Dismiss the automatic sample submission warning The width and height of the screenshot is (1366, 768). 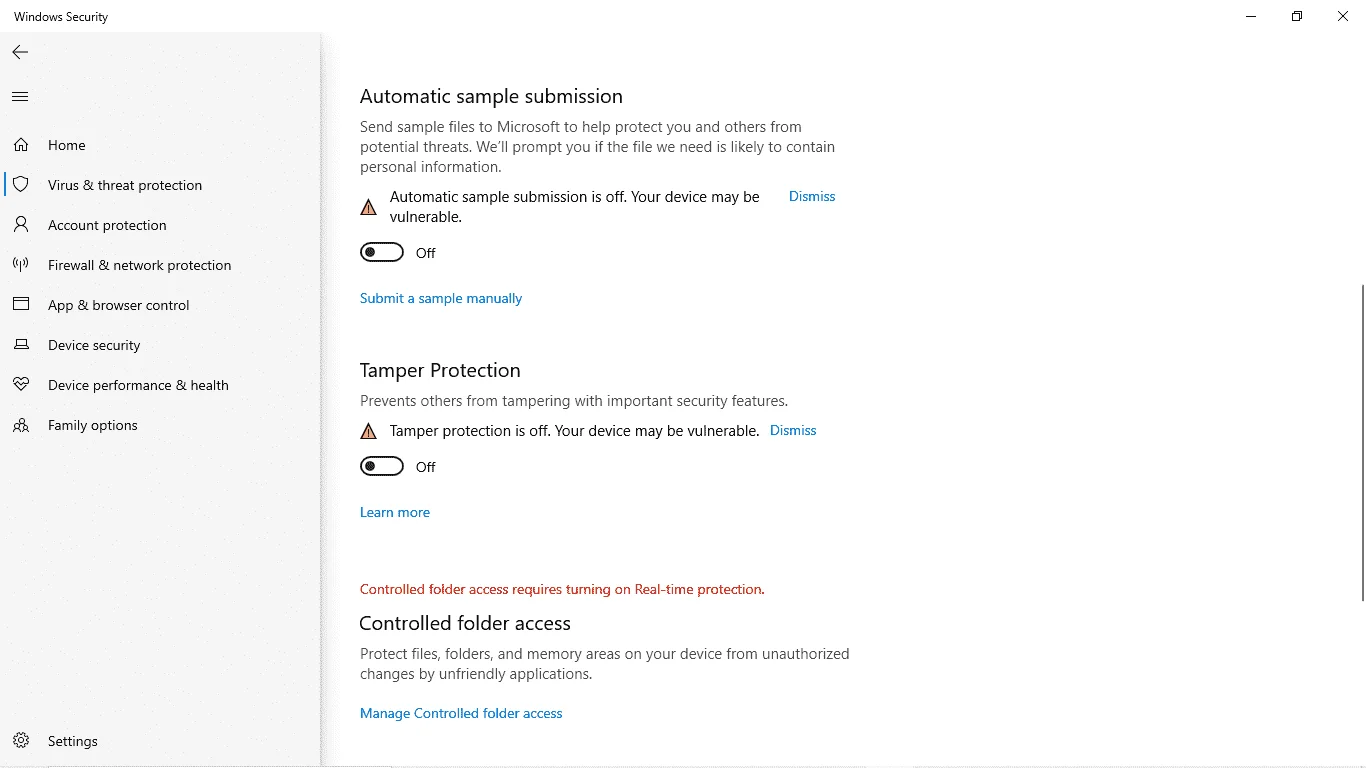point(812,197)
